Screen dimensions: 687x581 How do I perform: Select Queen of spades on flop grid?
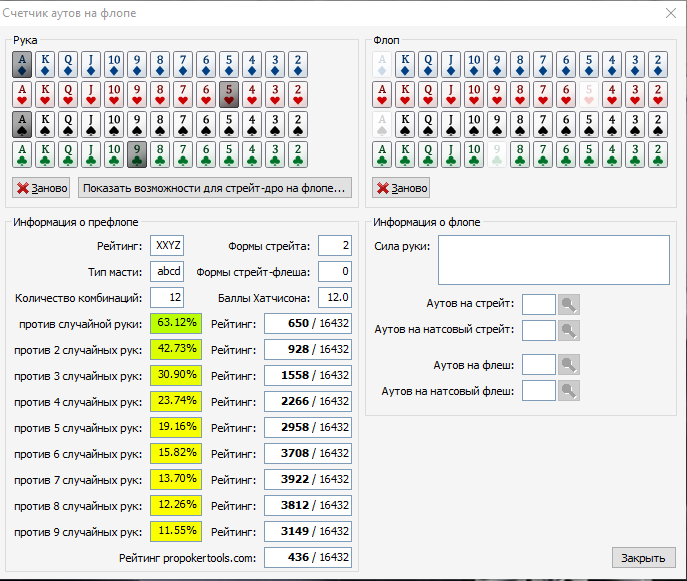(x=428, y=124)
